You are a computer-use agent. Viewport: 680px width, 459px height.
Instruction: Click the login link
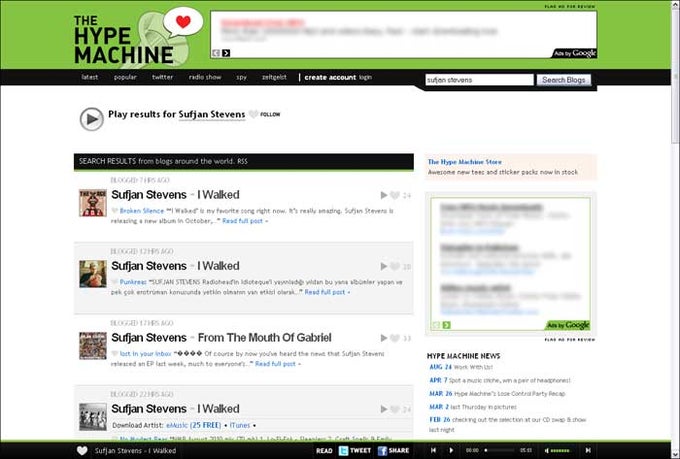point(366,77)
